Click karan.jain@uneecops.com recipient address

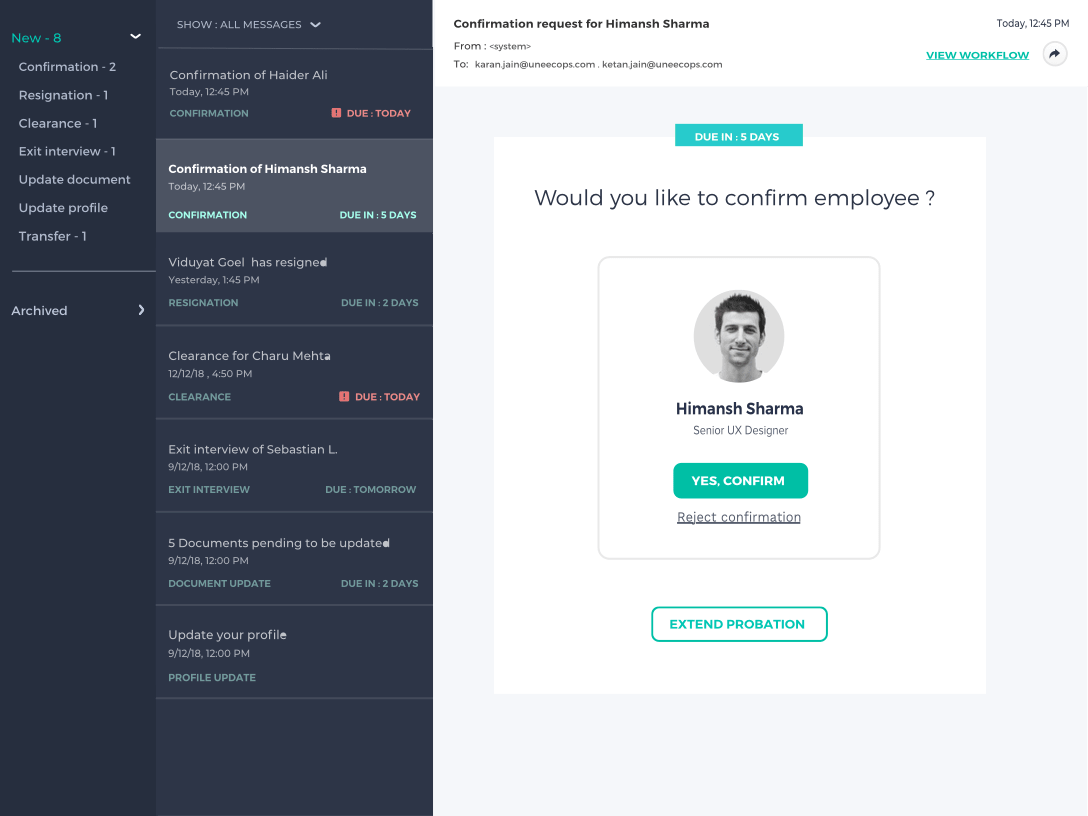click(x=535, y=65)
